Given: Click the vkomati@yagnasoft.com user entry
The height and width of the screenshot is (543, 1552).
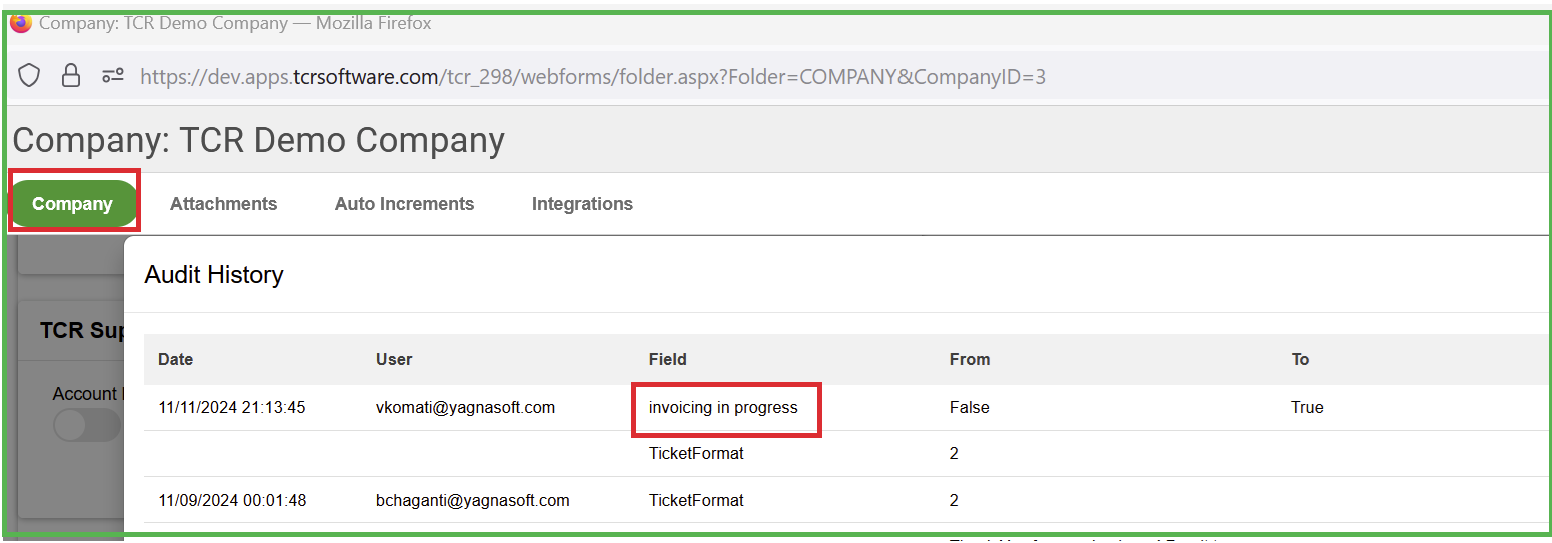Looking at the screenshot, I should [465, 408].
